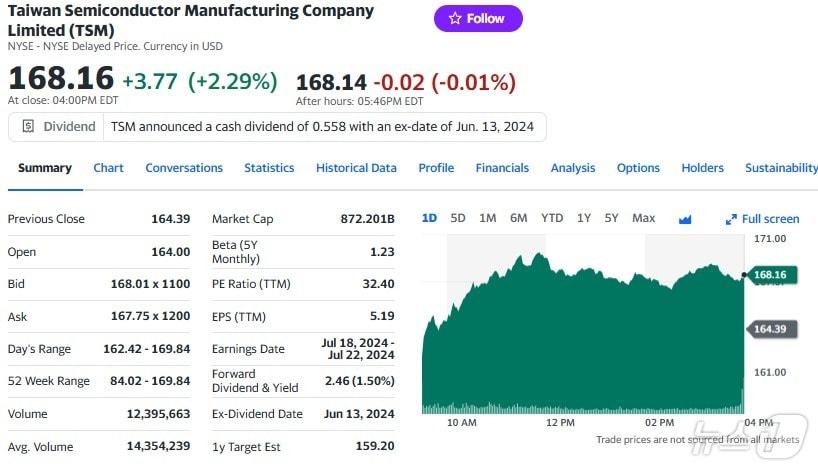Choose the 1M chart range
This screenshot has height=471, width=818.
[x=488, y=218]
